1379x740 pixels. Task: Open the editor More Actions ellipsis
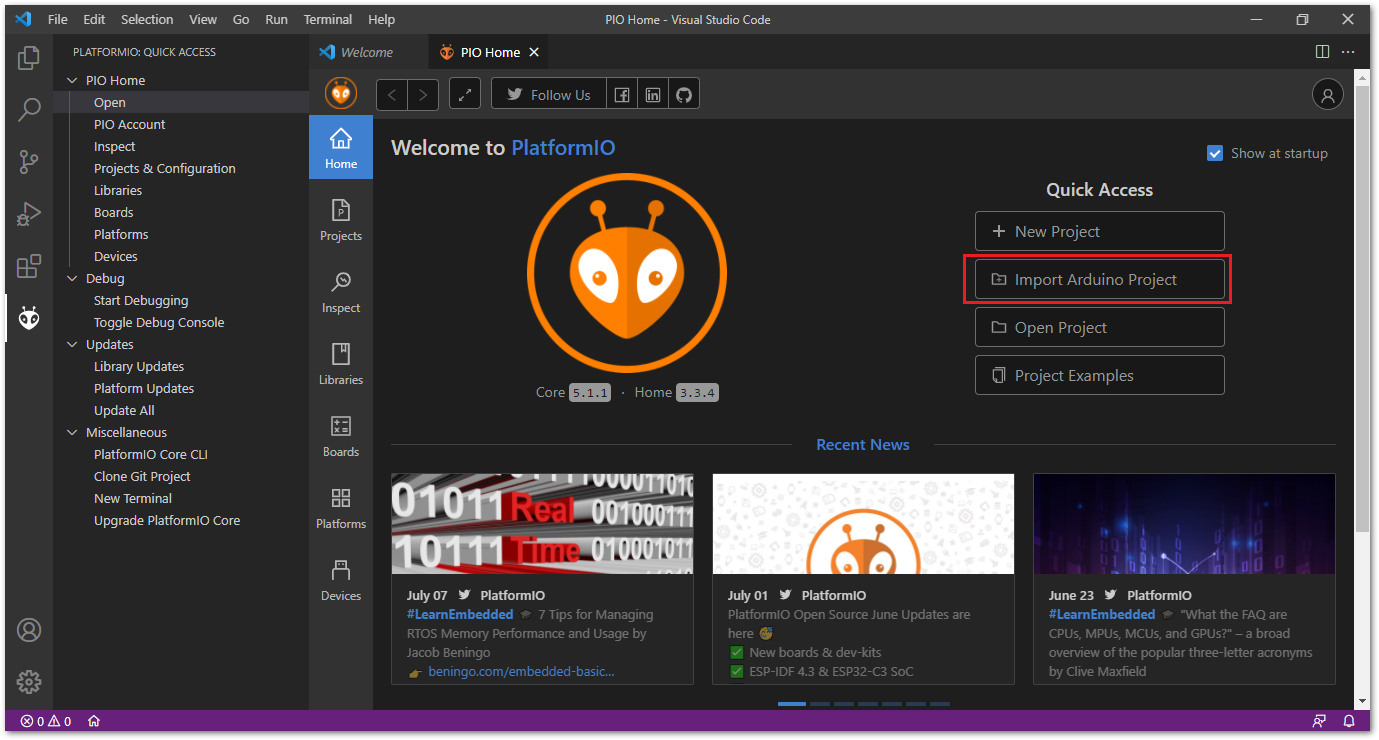coord(1348,52)
